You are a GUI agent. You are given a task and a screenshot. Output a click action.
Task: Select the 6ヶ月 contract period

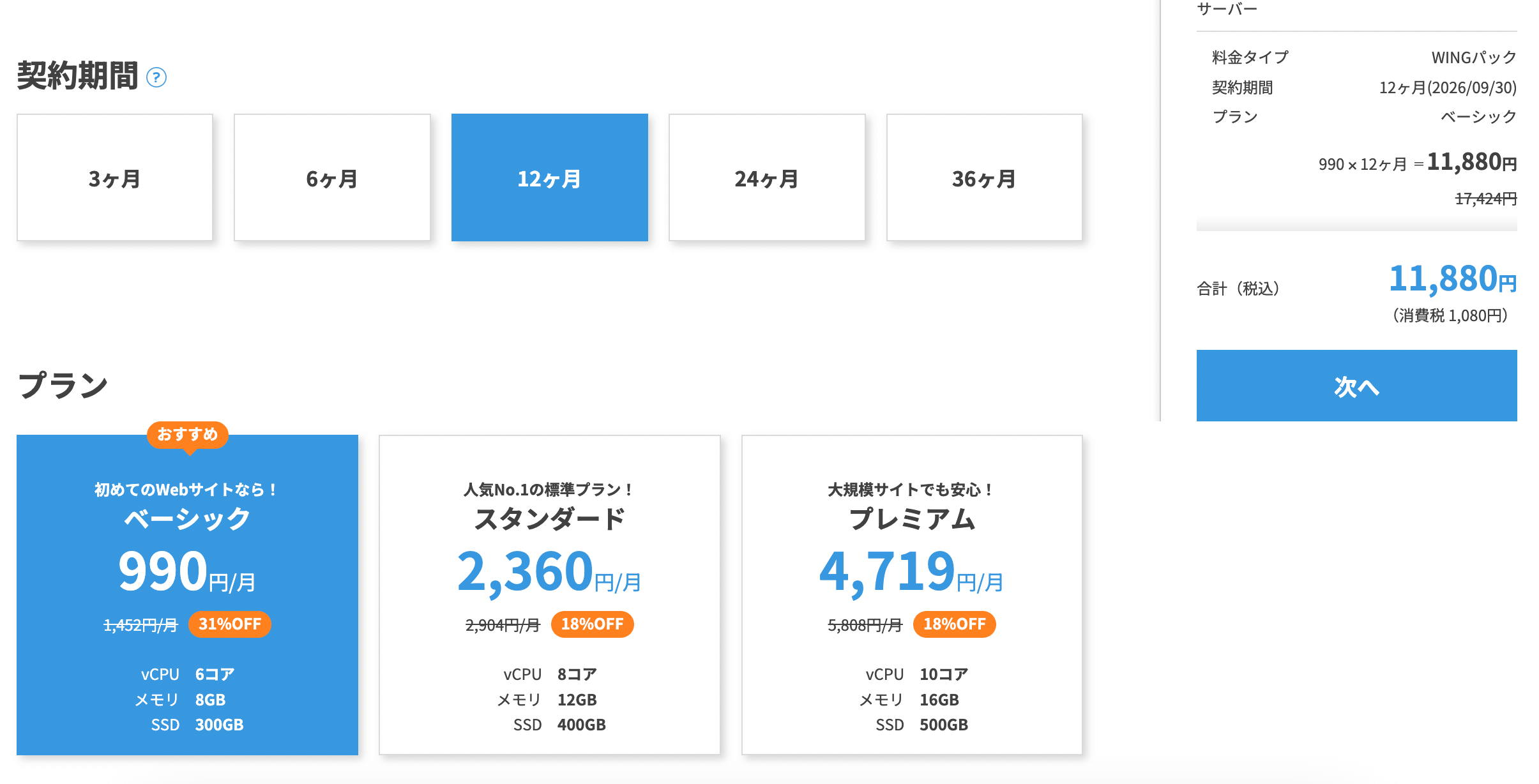(x=332, y=177)
